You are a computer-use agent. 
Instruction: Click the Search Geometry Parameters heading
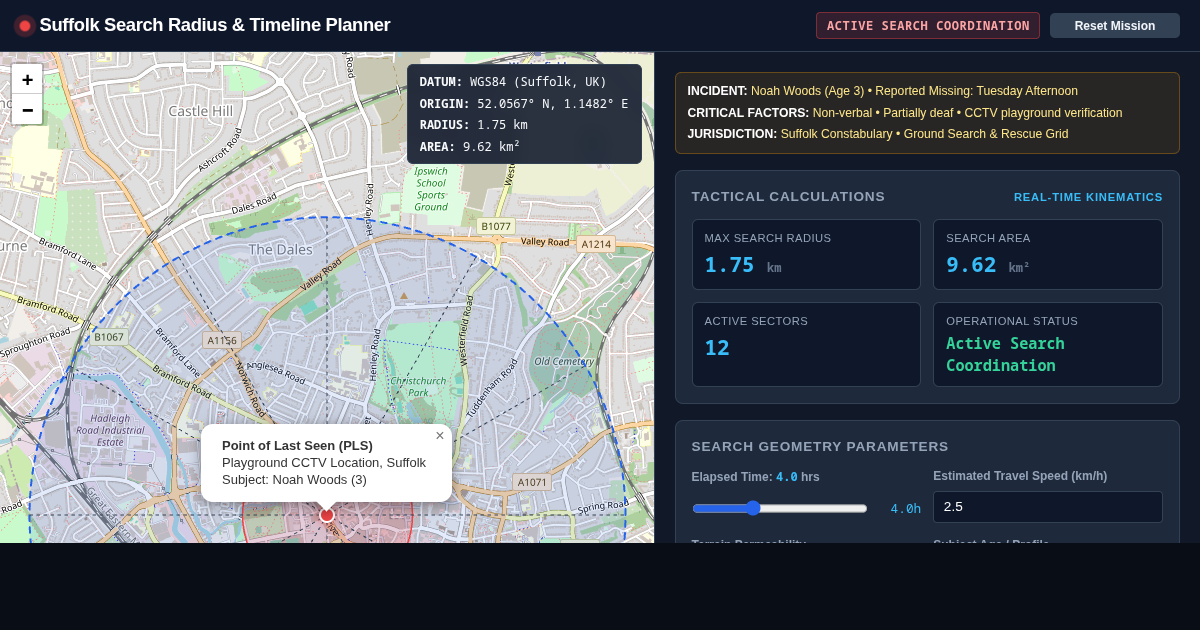pyautogui.click(x=820, y=447)
